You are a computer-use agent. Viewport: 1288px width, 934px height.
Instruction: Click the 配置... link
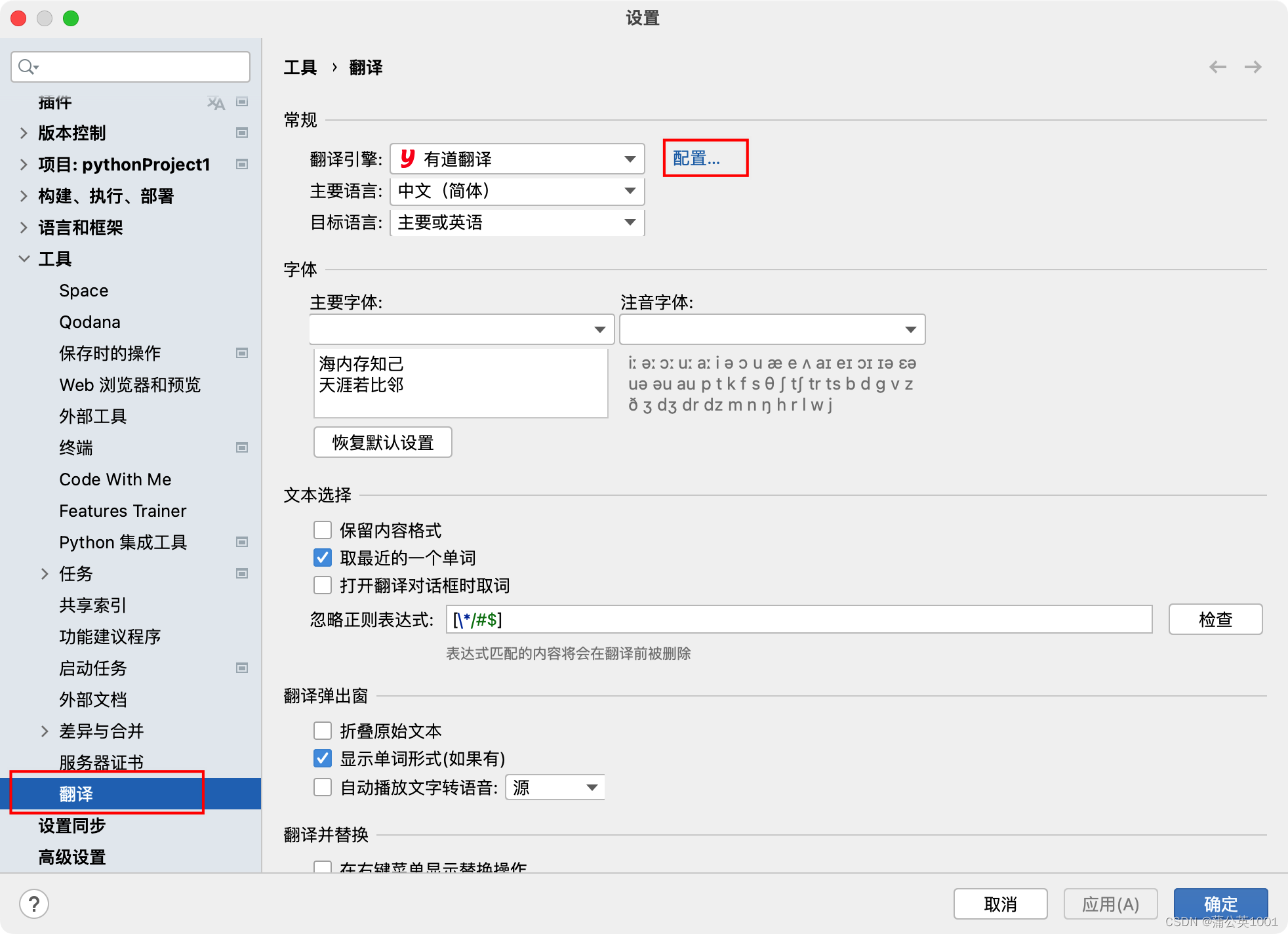point(696,159)
